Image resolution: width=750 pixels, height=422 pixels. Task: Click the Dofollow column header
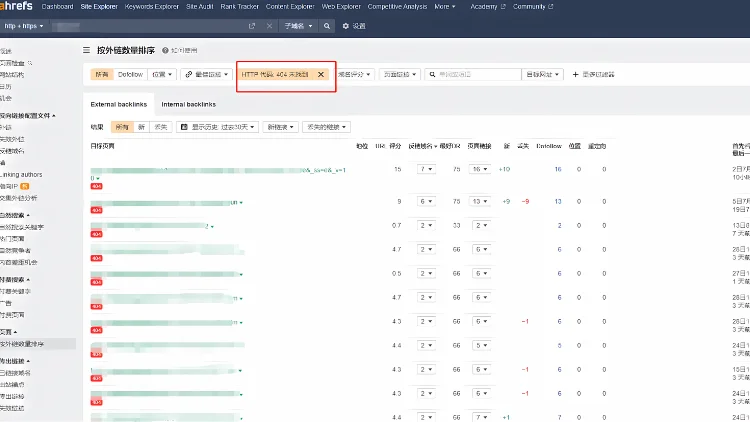[549, 146]
